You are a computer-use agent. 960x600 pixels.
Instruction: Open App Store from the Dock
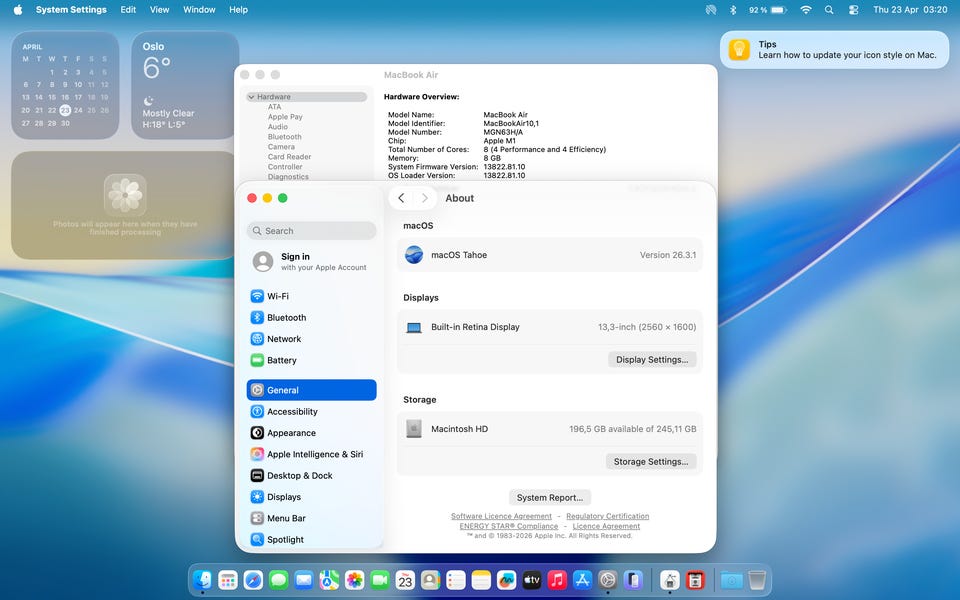[x=582, y=579]
